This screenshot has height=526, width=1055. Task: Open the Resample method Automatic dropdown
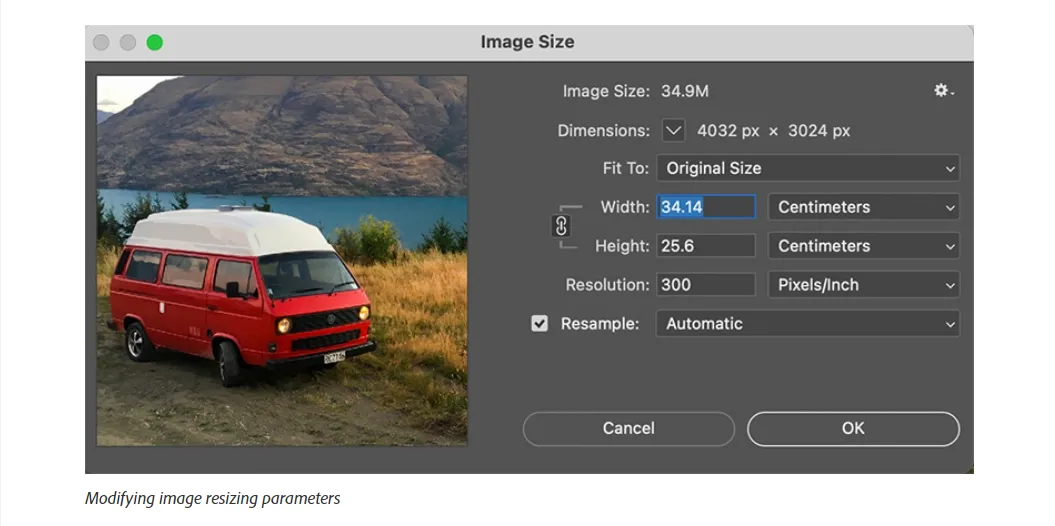[806, 324]
